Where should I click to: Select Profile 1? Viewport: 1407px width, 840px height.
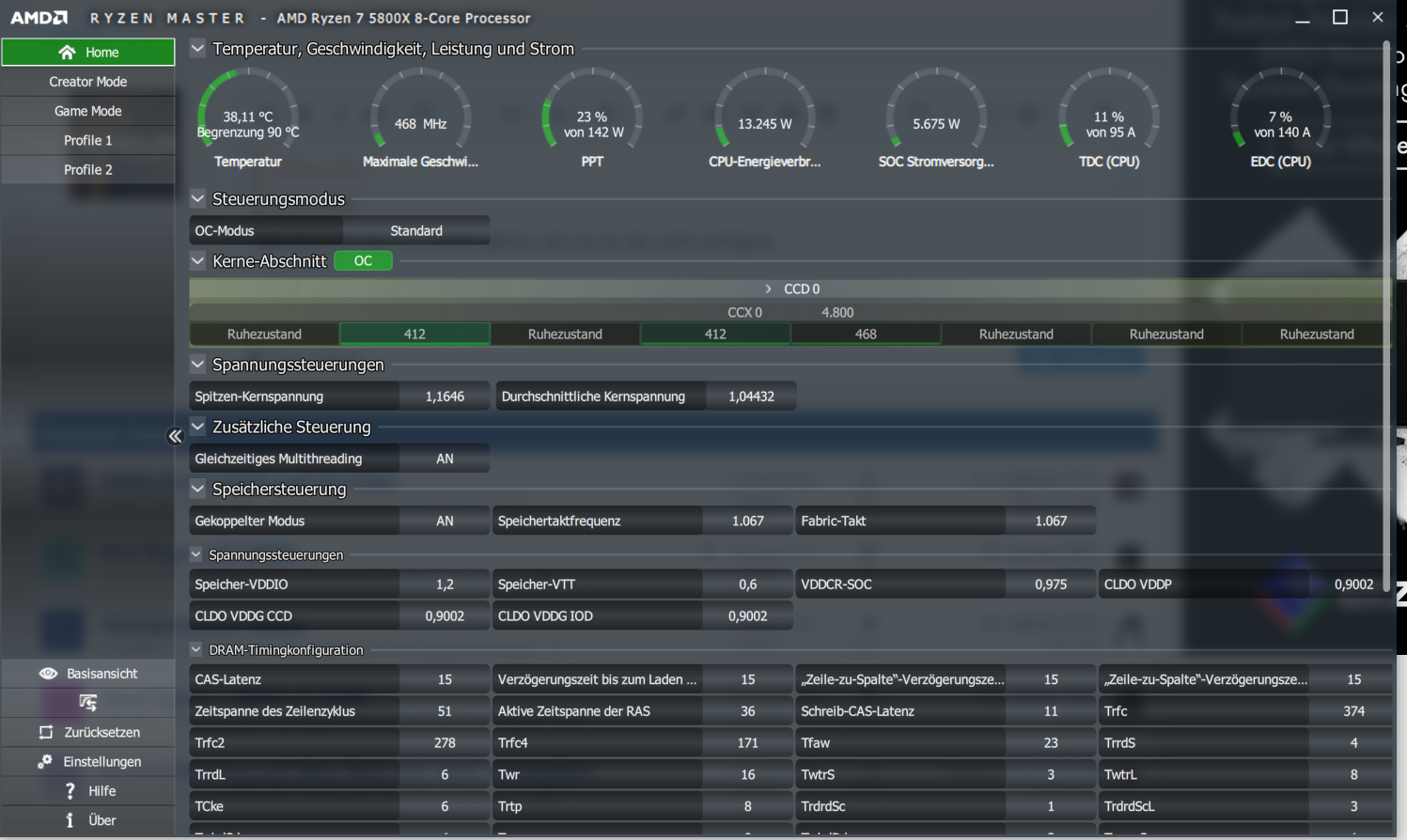tap(88, 140)
